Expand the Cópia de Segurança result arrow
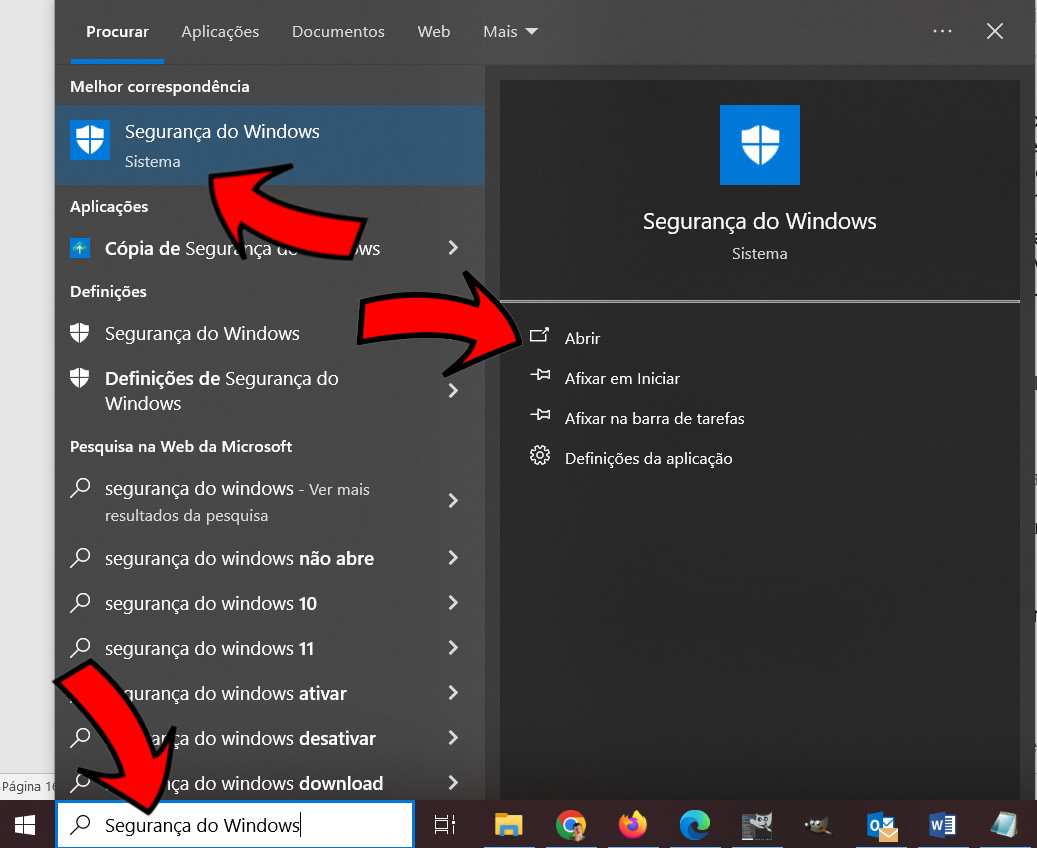Screen dimensions: 1037x848 tap(453, 247)
